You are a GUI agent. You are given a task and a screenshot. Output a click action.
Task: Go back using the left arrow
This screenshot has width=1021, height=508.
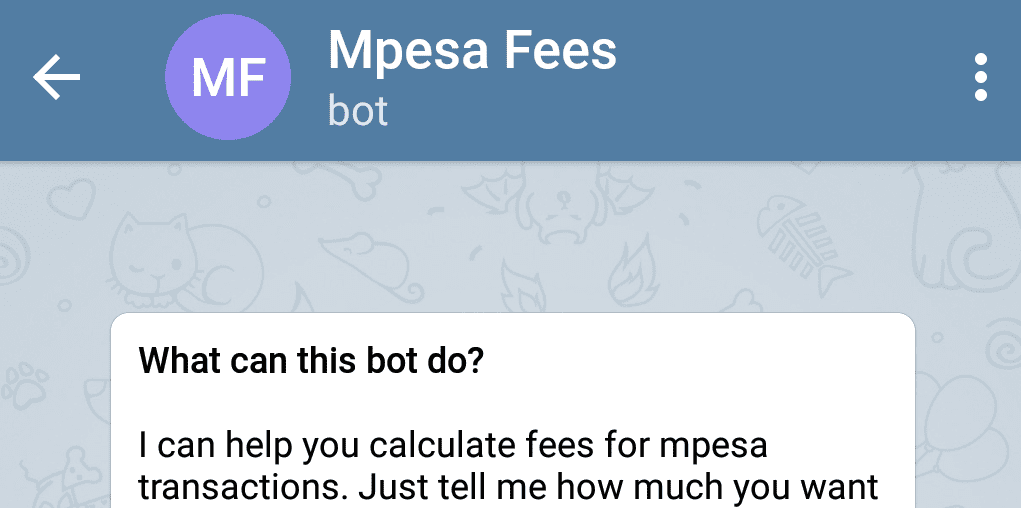point(57,77)
